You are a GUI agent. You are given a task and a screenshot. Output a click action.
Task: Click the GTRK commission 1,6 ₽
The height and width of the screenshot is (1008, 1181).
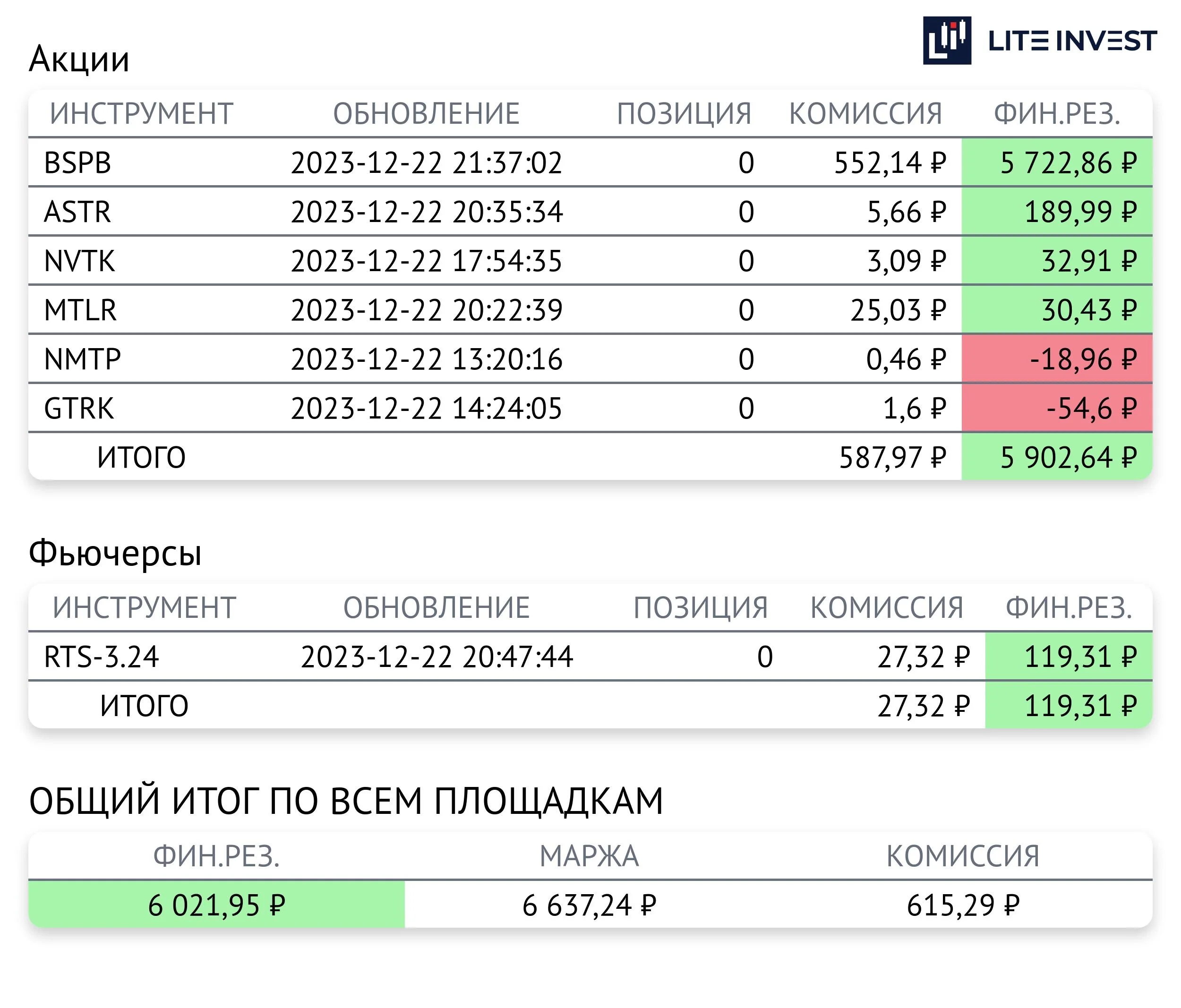point(915,408)
